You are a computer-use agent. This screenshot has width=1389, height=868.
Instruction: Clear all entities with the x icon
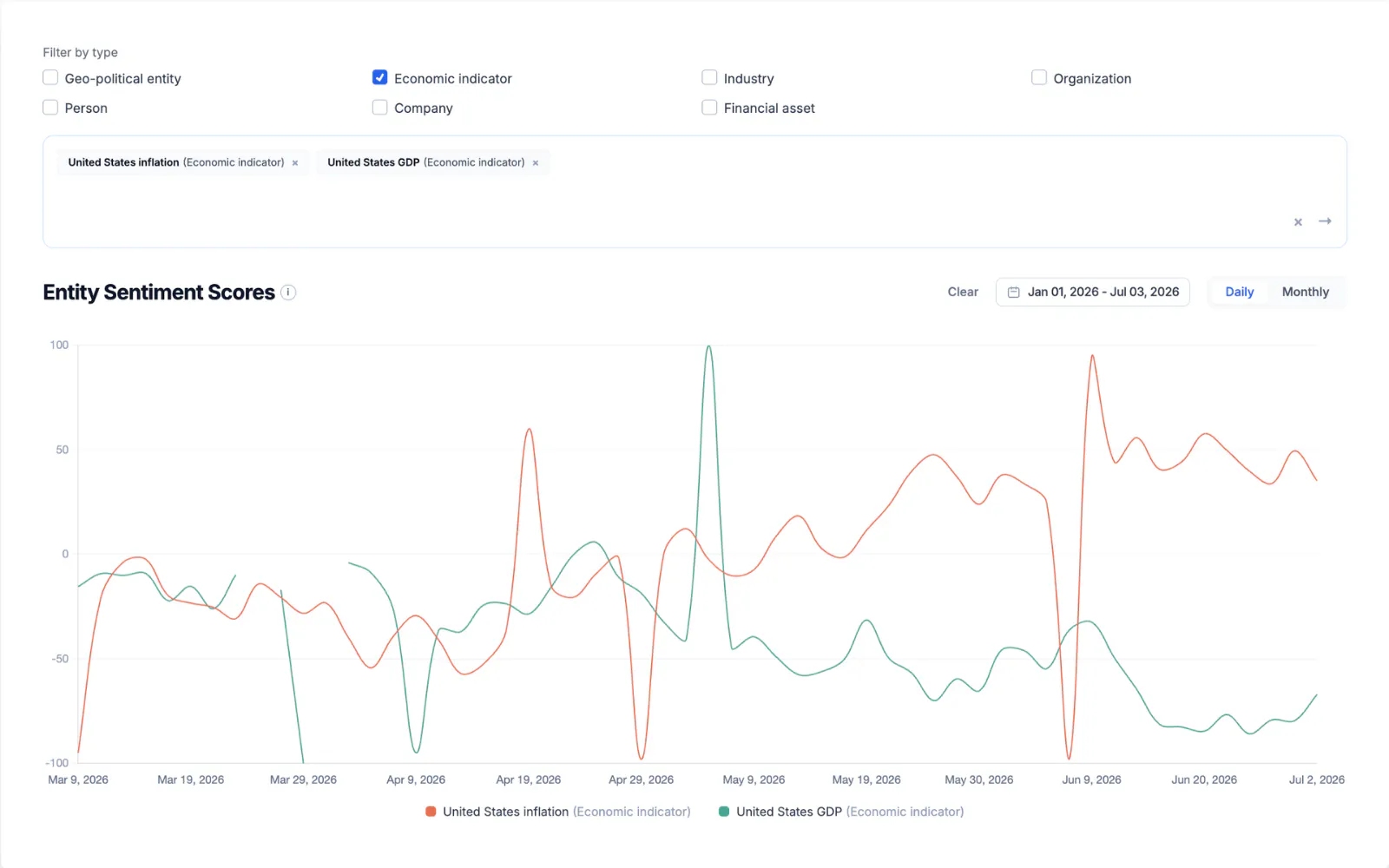pos(1298,222)
